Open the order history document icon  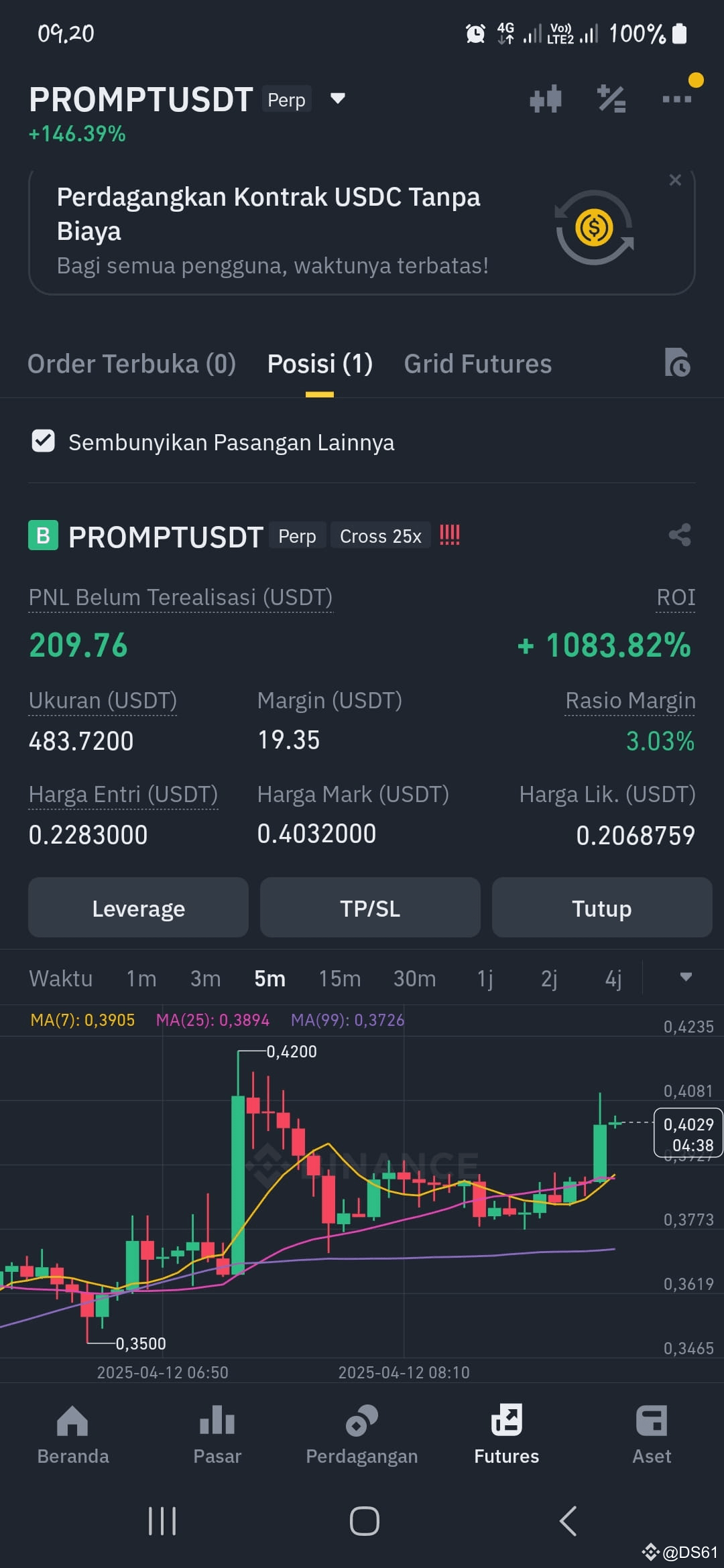click(x=677, y=363)
